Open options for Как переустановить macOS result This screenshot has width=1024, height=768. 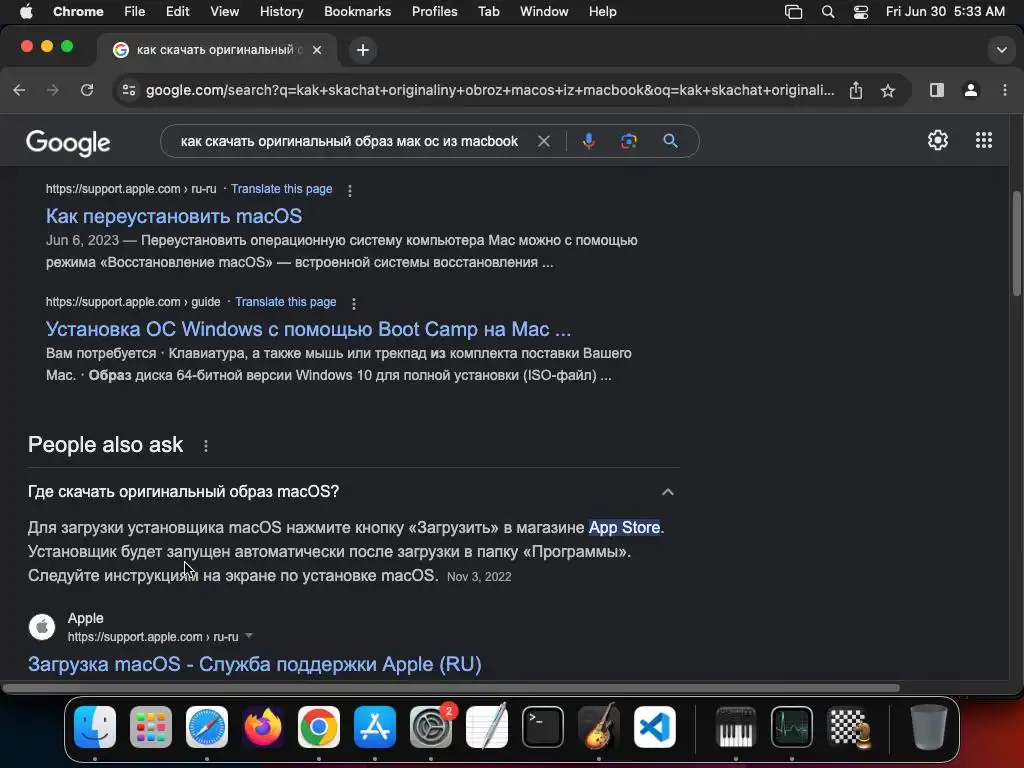(350, 190)
